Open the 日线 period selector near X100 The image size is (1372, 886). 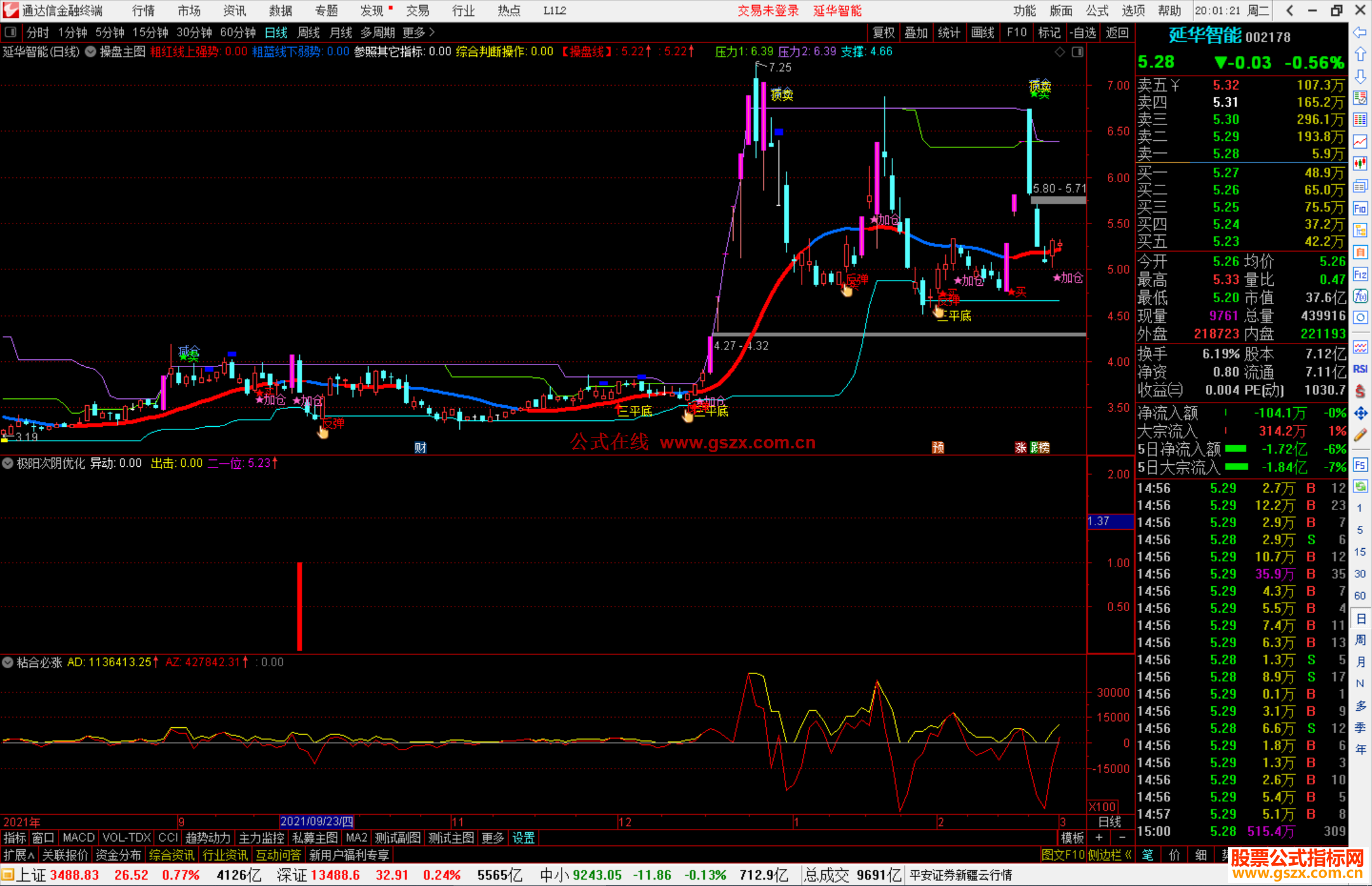tap(1110, 822)
